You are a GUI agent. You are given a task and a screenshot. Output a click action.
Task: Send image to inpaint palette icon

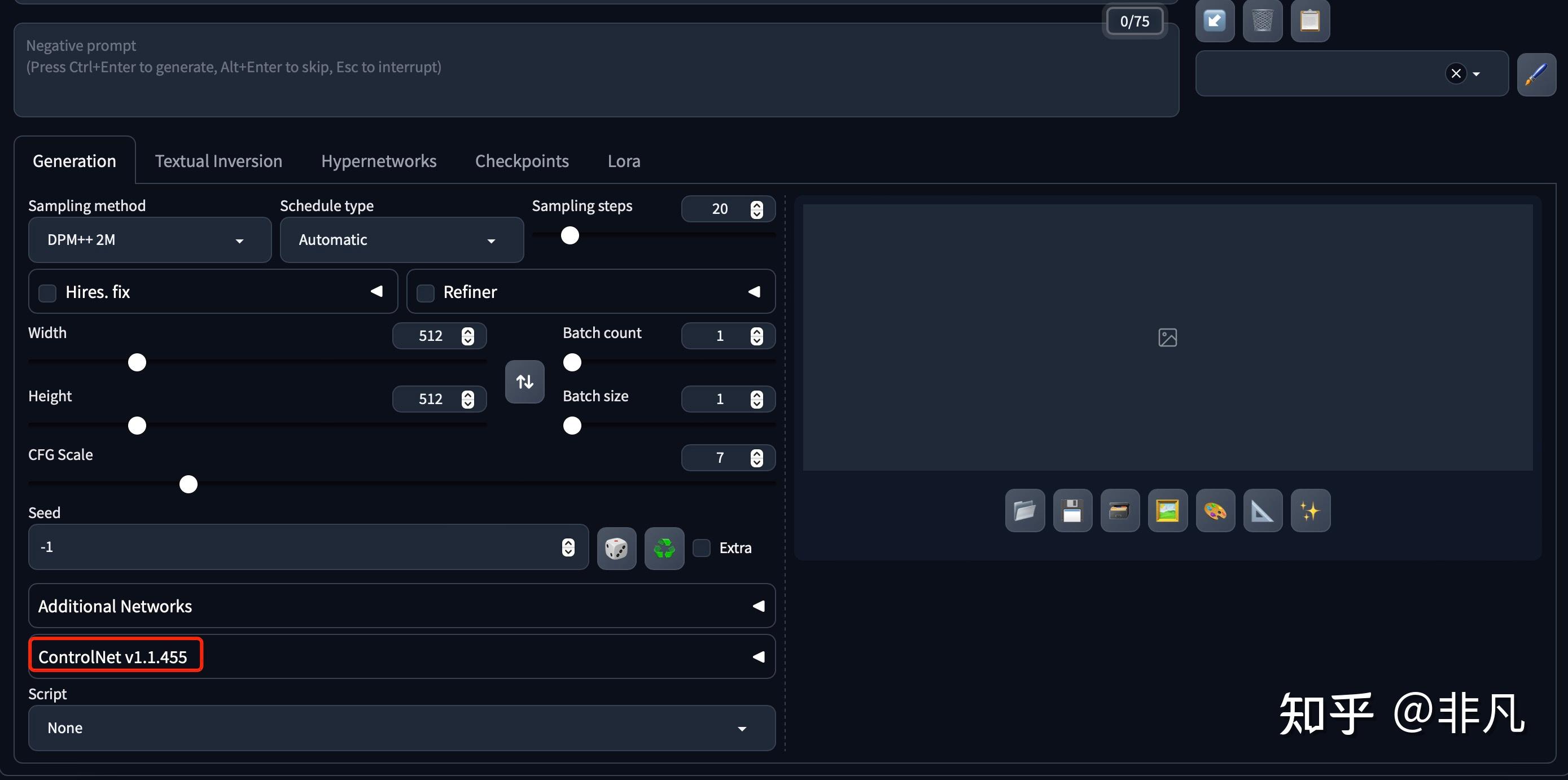pos(1215,510)
